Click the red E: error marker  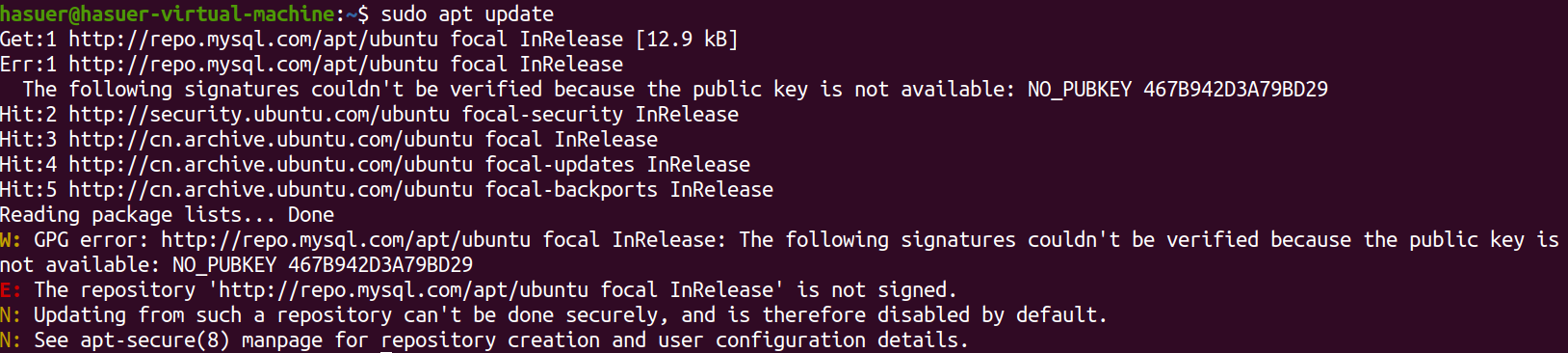[11, 290]
